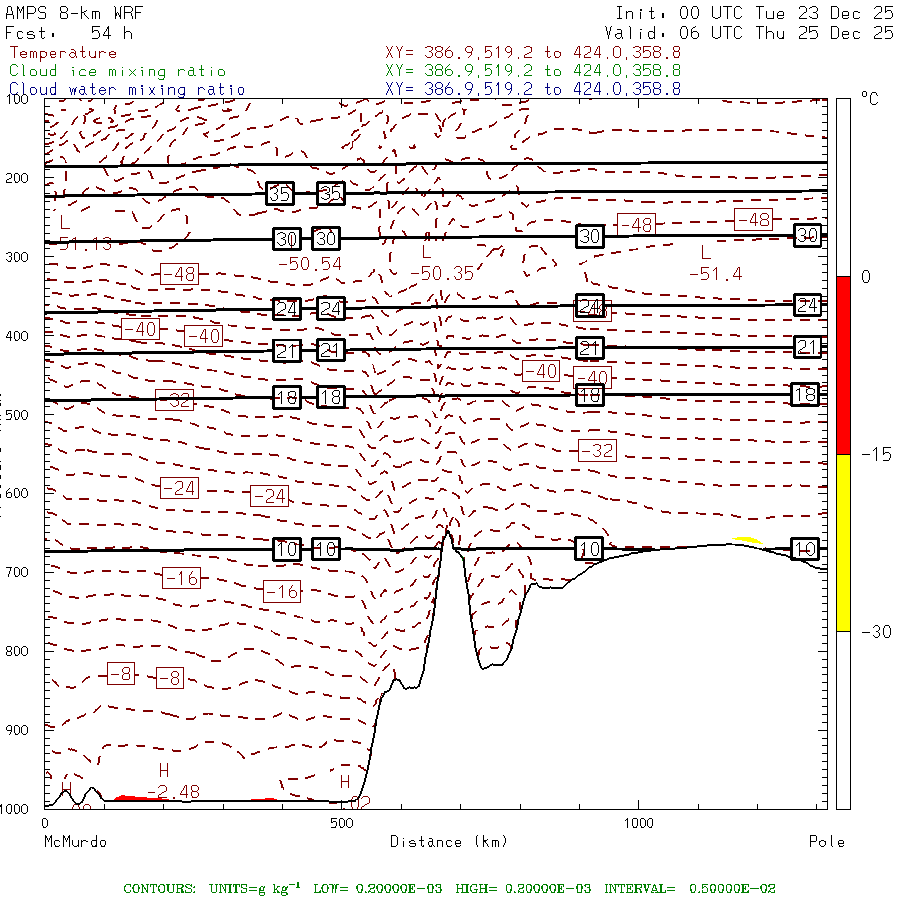Click the "Pole" axis endpoint label
Viewport: 900px width, 900px height.
827,842
